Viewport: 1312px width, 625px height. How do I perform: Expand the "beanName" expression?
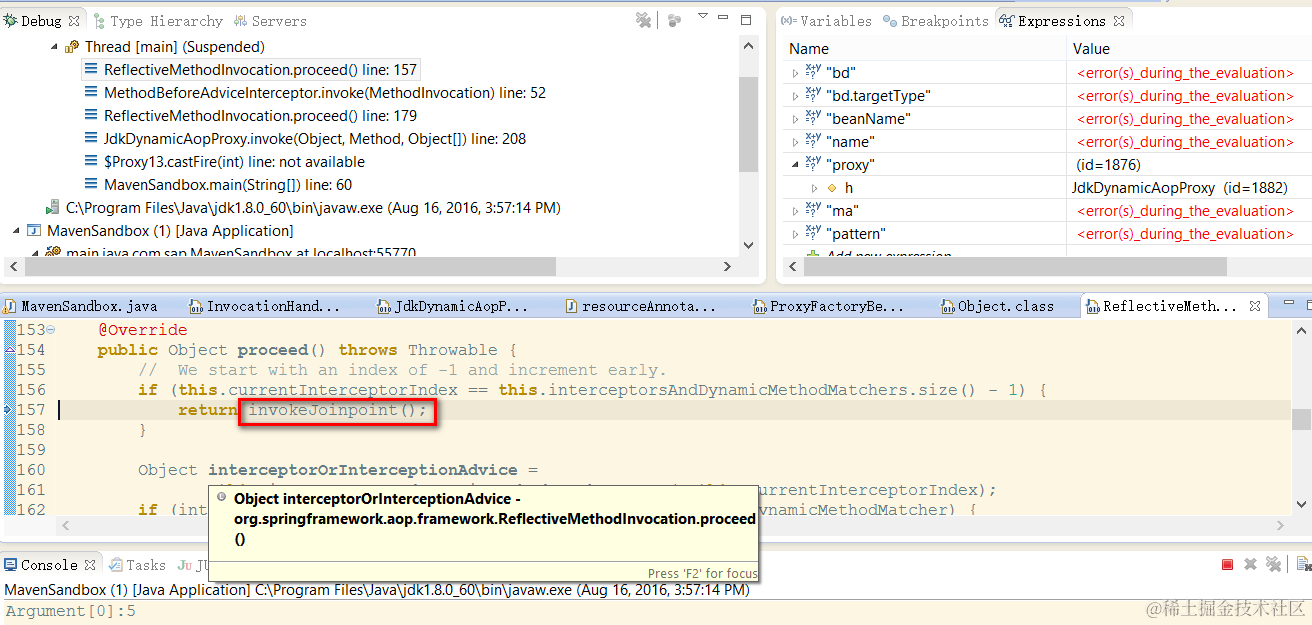pyautogui.click(x=796, y=119)
